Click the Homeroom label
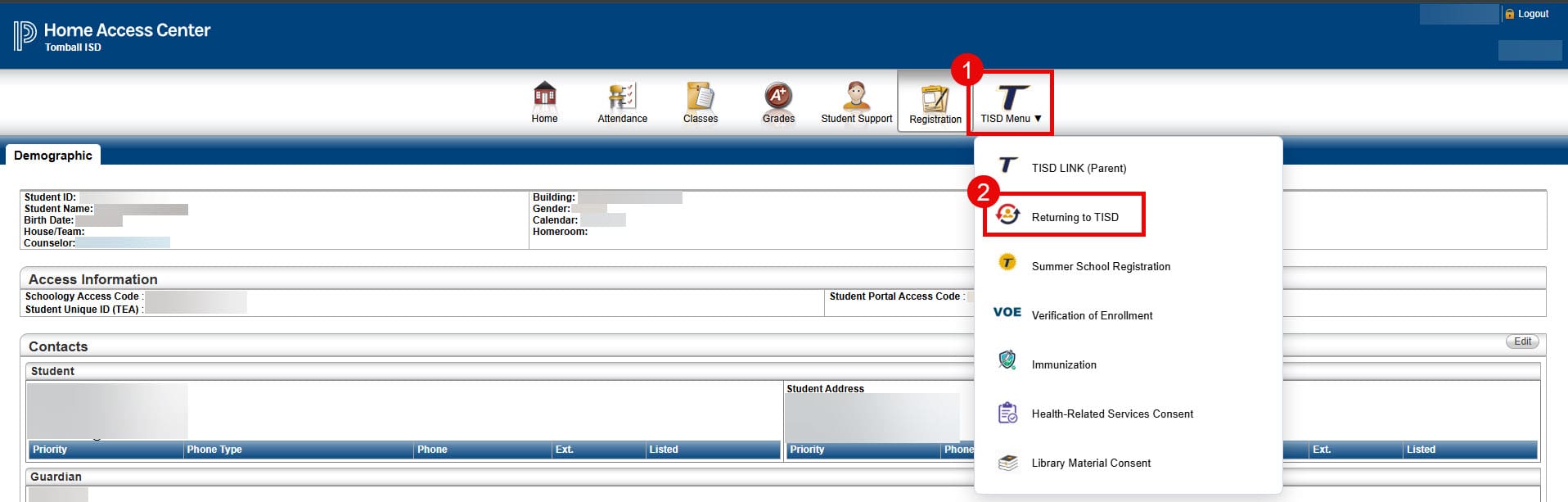 tap(560, 232)
